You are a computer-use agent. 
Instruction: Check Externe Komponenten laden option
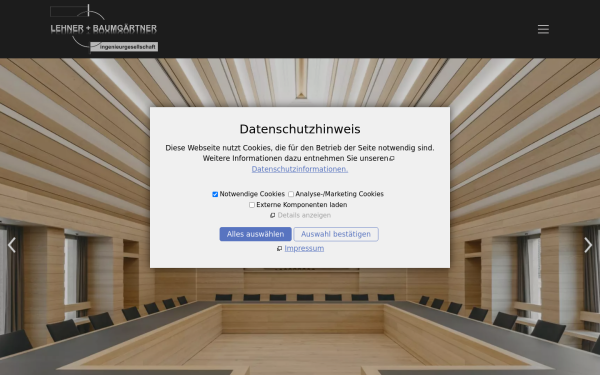pyautogui.click(x=252, y=205)
